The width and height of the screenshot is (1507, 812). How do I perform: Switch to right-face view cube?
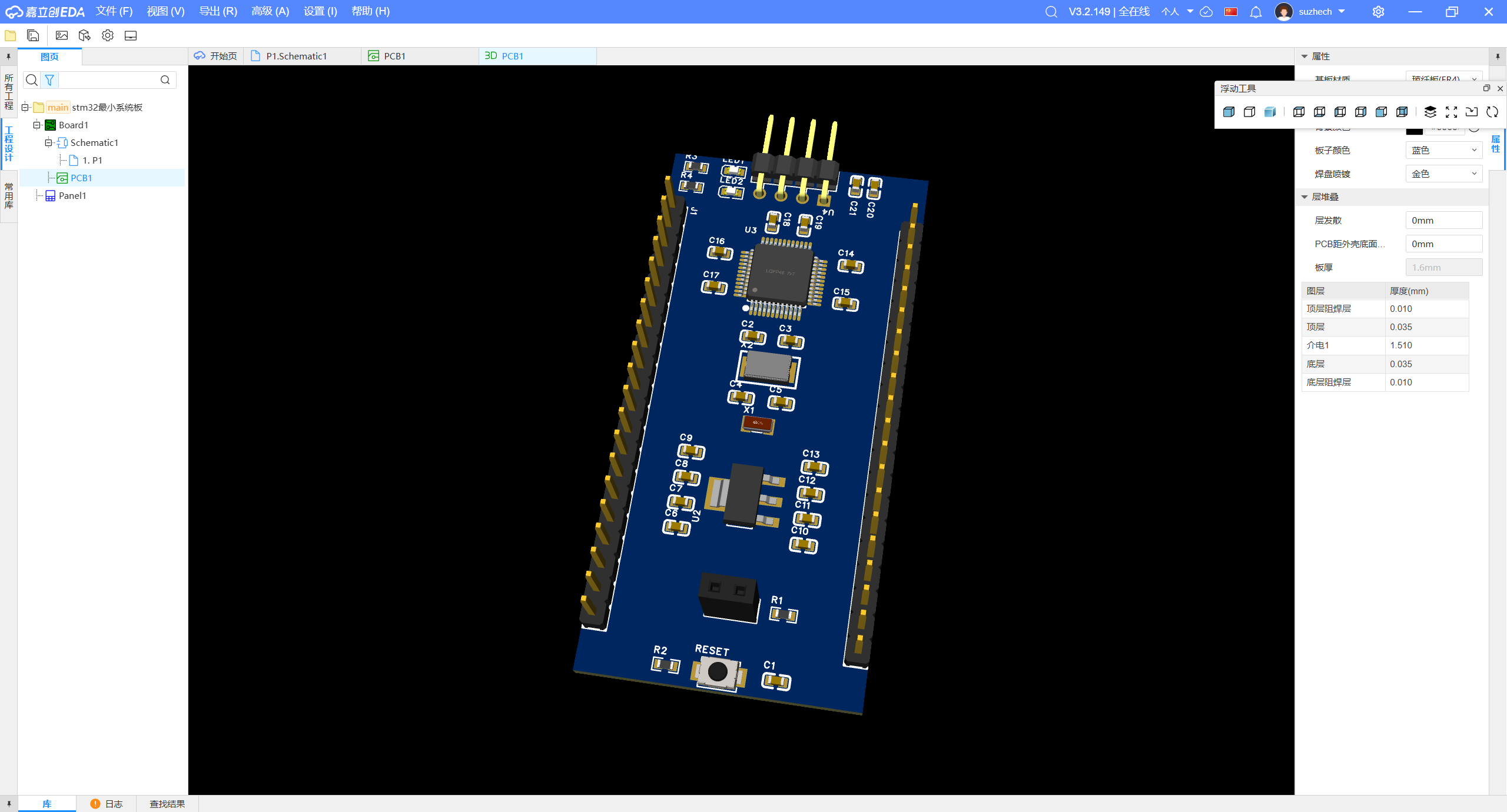click(x=1360, y=112)
